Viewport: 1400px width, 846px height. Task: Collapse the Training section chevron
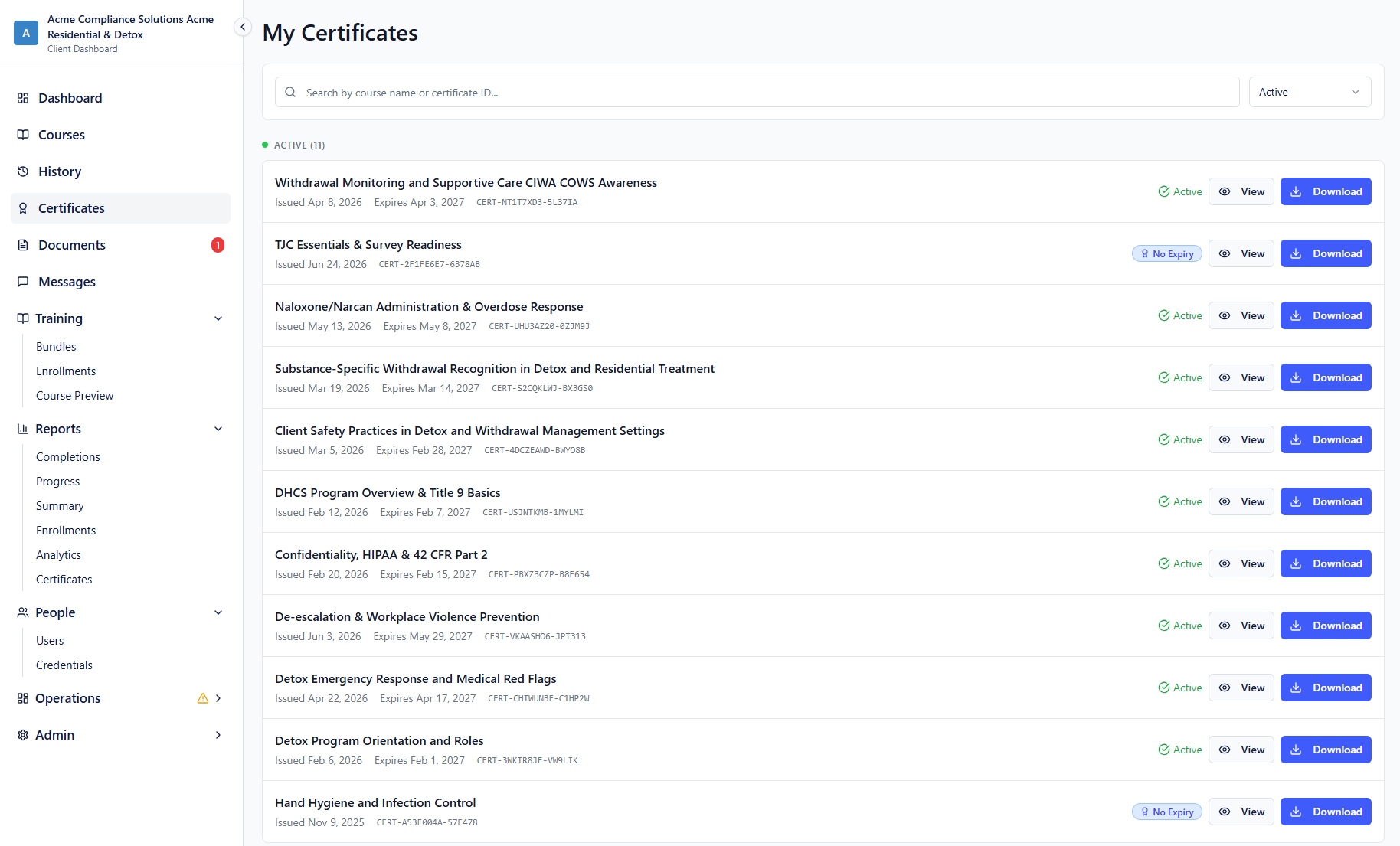(x=218, y=318)
